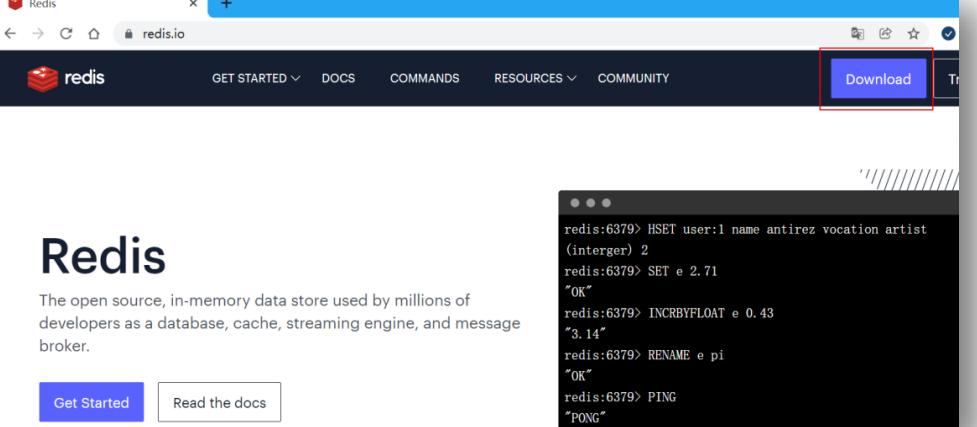
Task: Open a new tab with the plus button
Action: (226, 4)
